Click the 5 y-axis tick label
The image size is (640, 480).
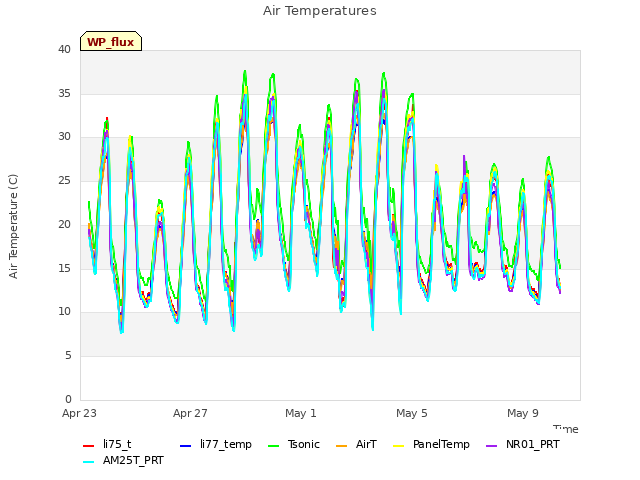tap(68, 356)
